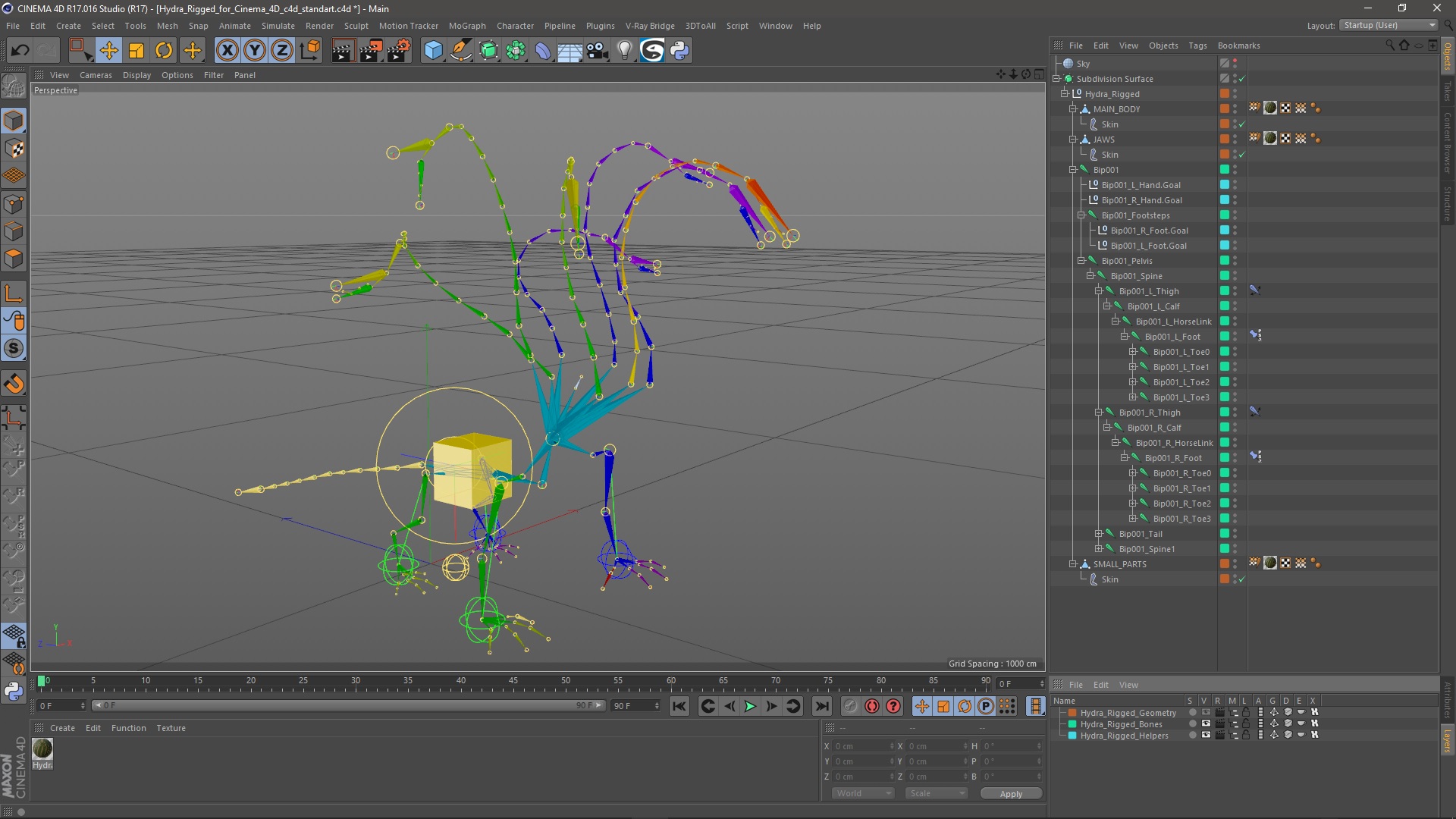Screen dimensions: 1456x819
Task: Search objects with magnifier icon
Action: pos(1389,45)
